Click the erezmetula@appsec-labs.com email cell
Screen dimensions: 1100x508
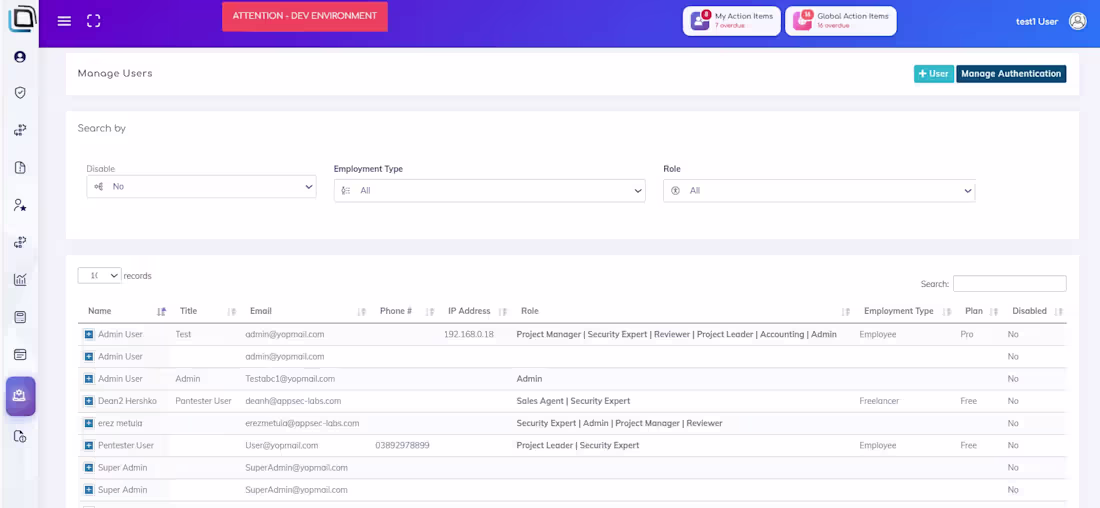click(x=302, y=423)
